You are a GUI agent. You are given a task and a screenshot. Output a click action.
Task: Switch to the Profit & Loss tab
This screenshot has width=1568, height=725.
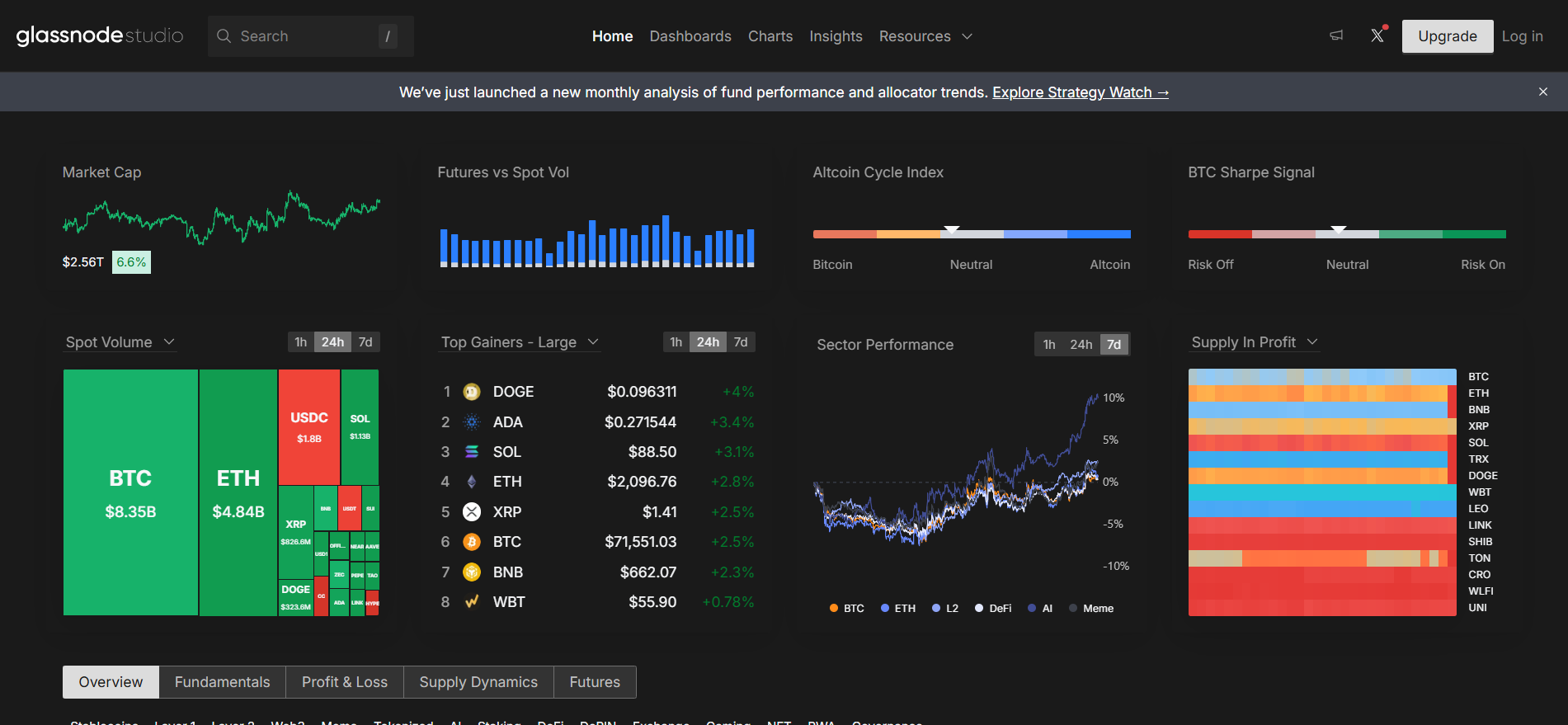click(x=345, y=682)
